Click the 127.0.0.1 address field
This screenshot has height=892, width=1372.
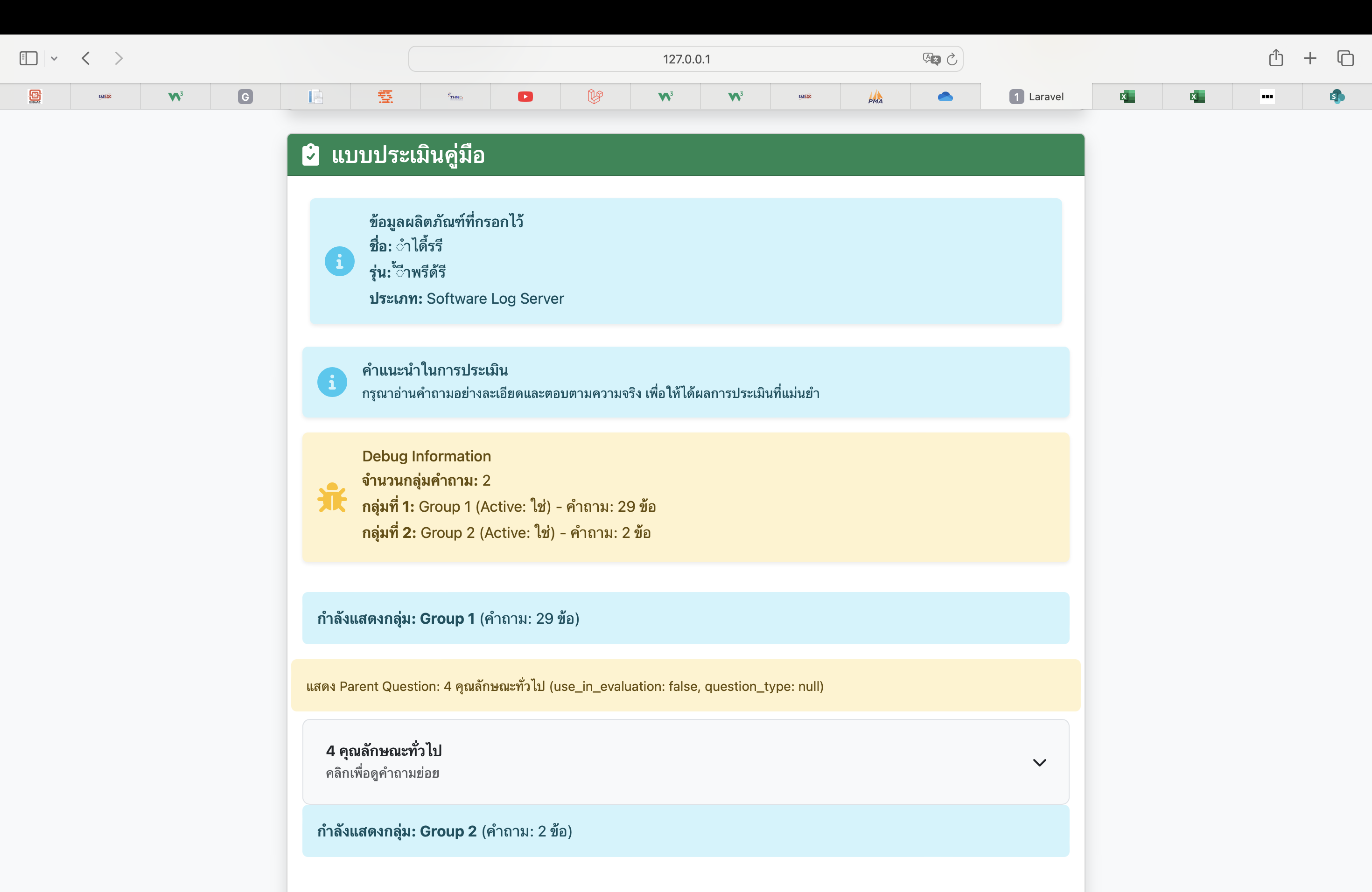[x=686, y=59]
